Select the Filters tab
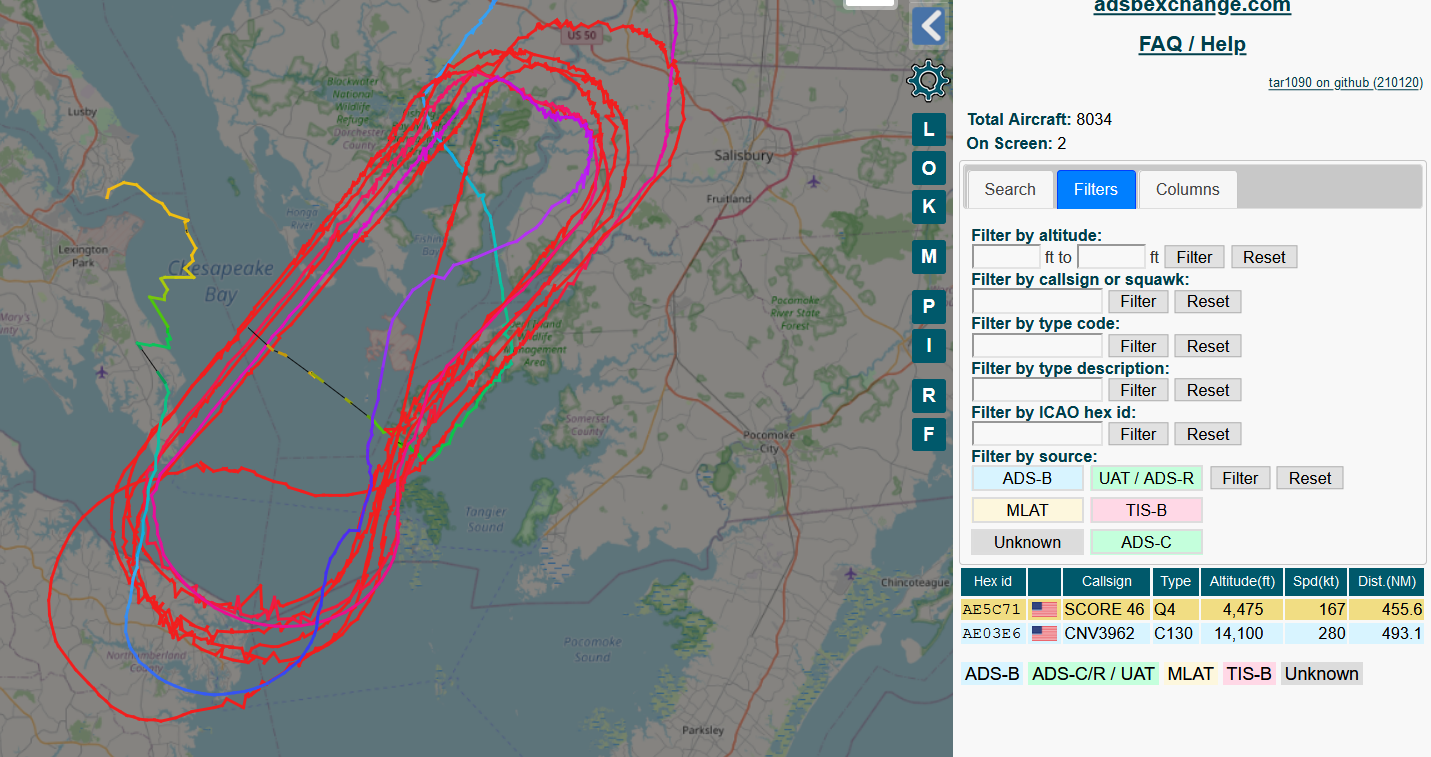The width and height of the screenshot is (1431, 757). [x=1096, y=189]
